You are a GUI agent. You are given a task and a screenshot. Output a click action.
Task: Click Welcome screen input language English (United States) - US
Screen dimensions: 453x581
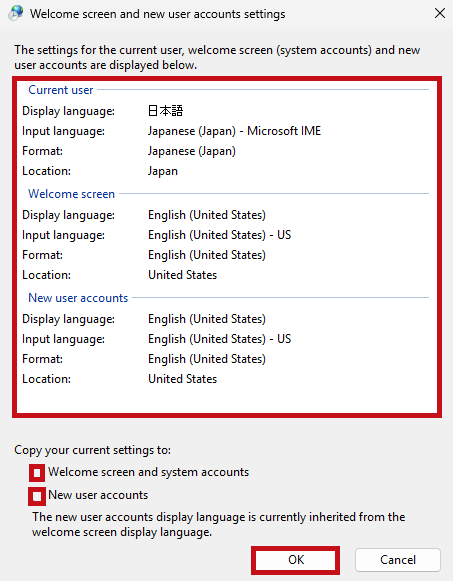(220, 235)
